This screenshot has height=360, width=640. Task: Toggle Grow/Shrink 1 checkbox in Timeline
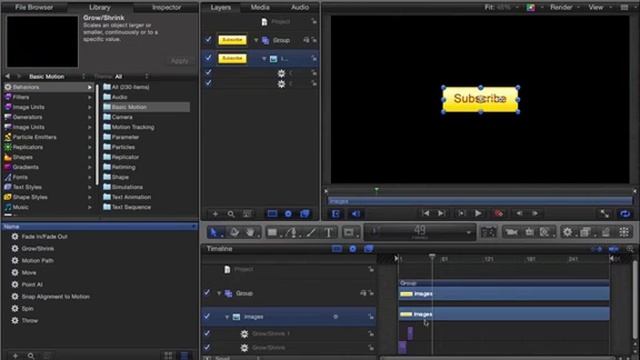(207, 333)
